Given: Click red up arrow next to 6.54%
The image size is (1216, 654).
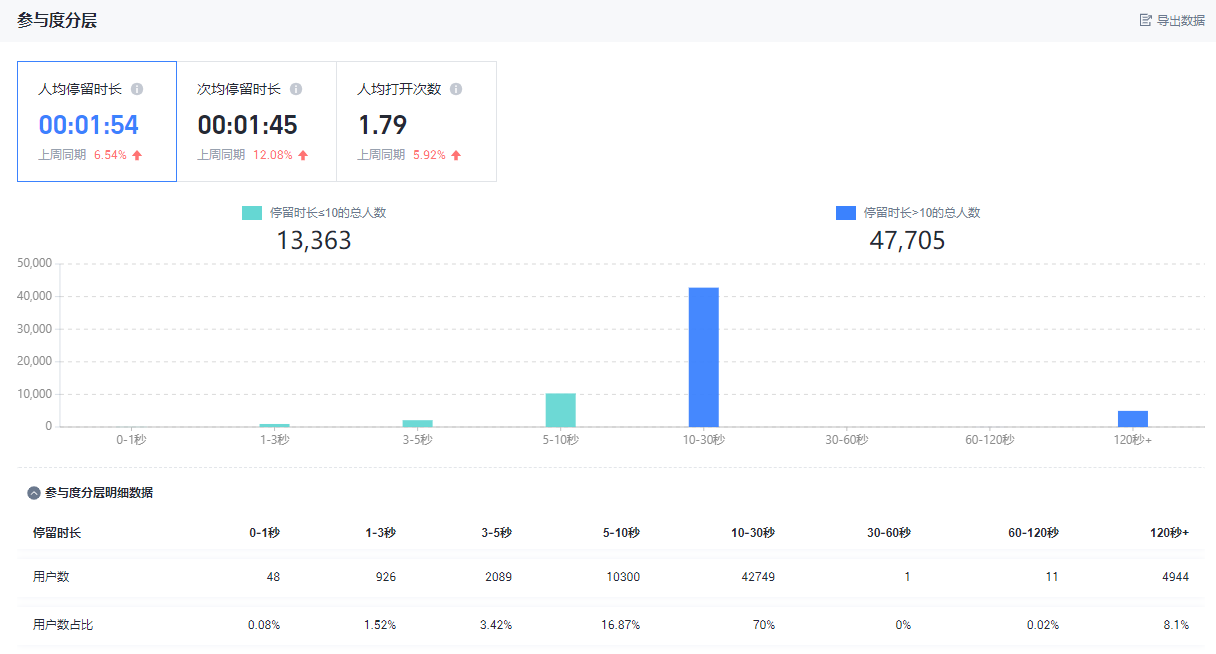Looking at the screenshot, I should [x=137, y=155].
